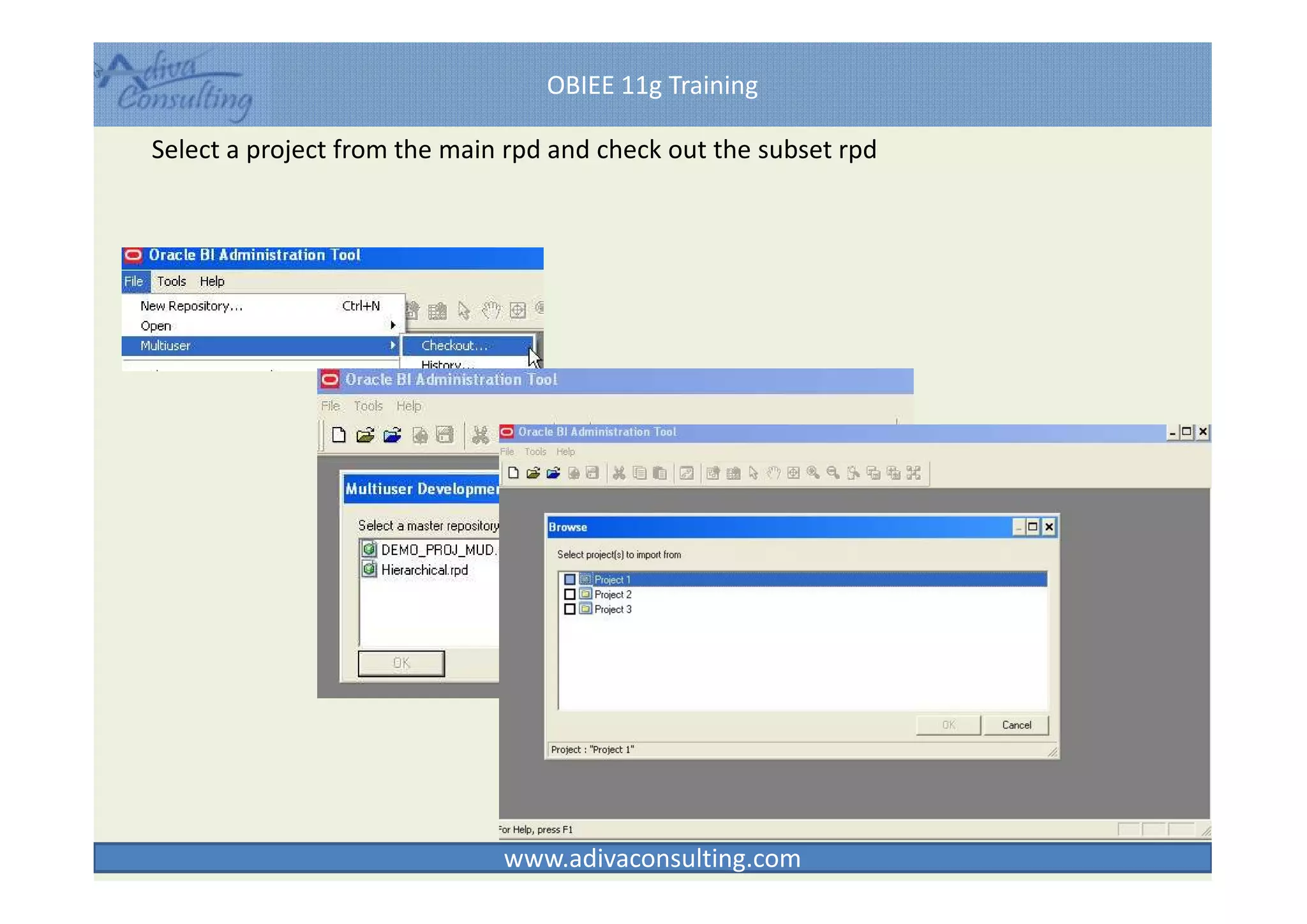This screenshot has width=1307, height=924.
Task: Click the yellow open folder icon in middle window toolbar
Action: pyautogui.click(x=366, y=435)
